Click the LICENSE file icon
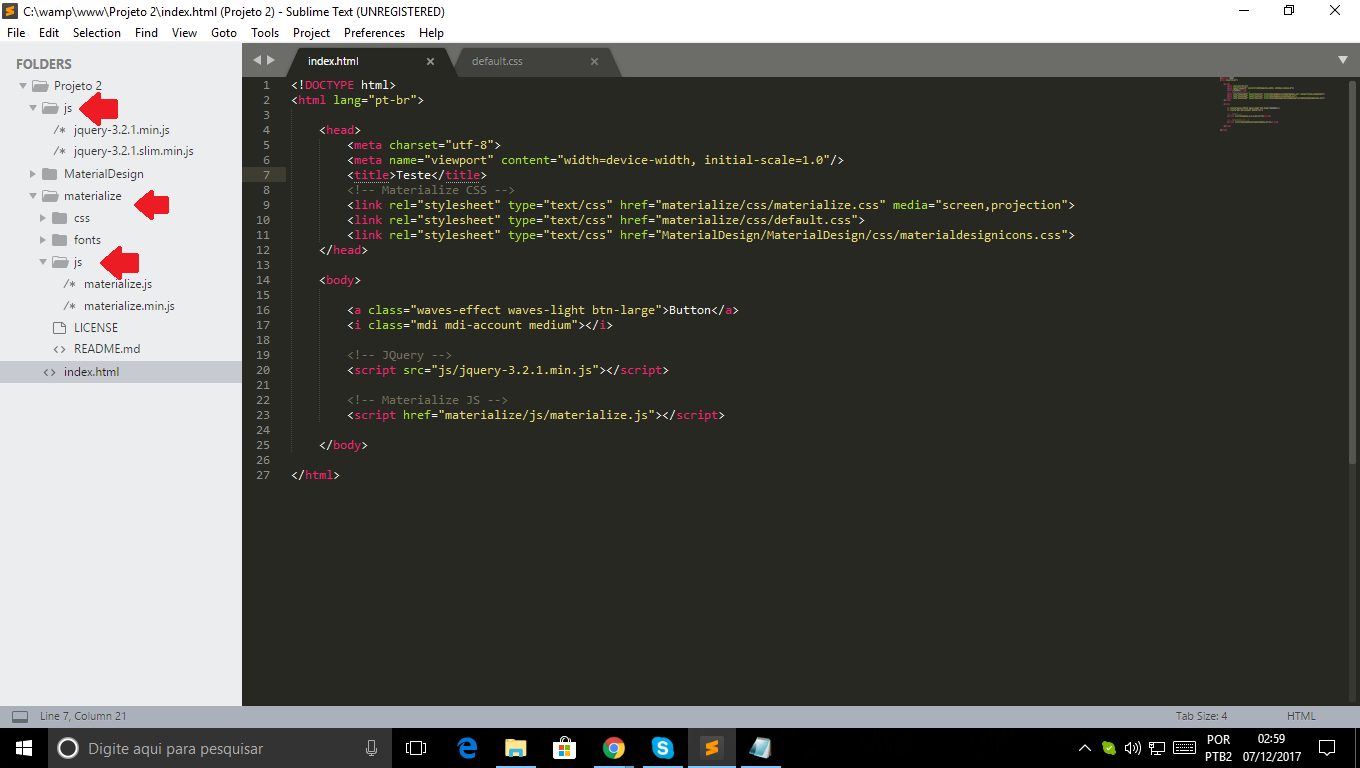The width and height of the screenshot is (1360, 768). tap(59, 328)
